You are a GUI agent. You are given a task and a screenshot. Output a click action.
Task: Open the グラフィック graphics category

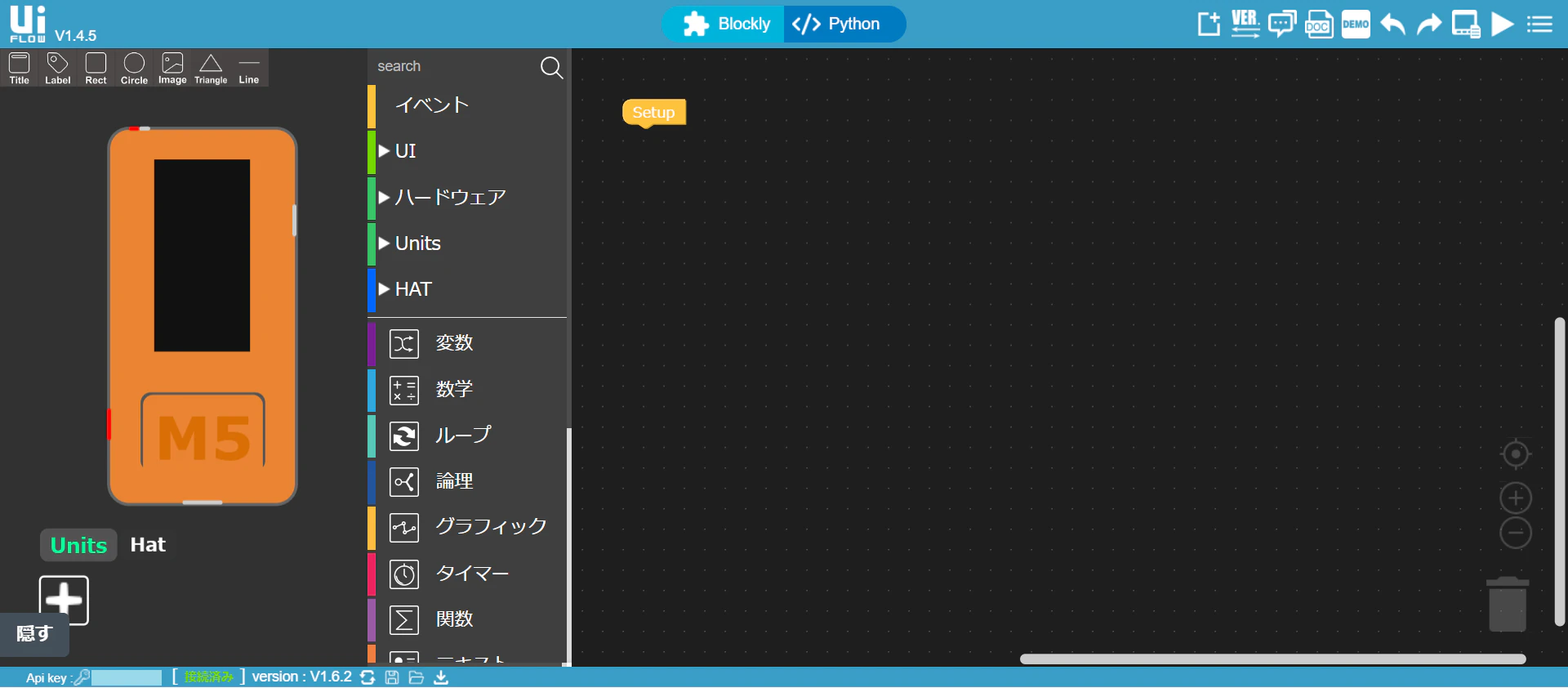467,527
